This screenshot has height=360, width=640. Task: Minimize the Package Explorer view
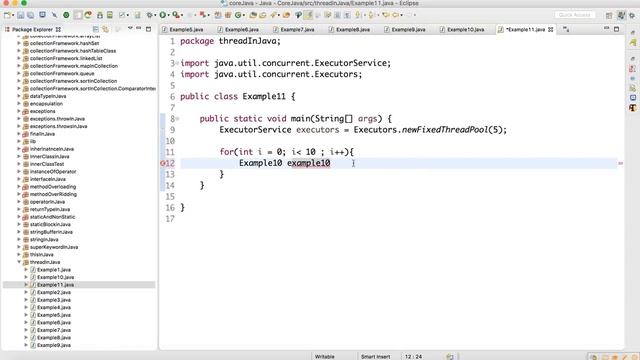139,29
